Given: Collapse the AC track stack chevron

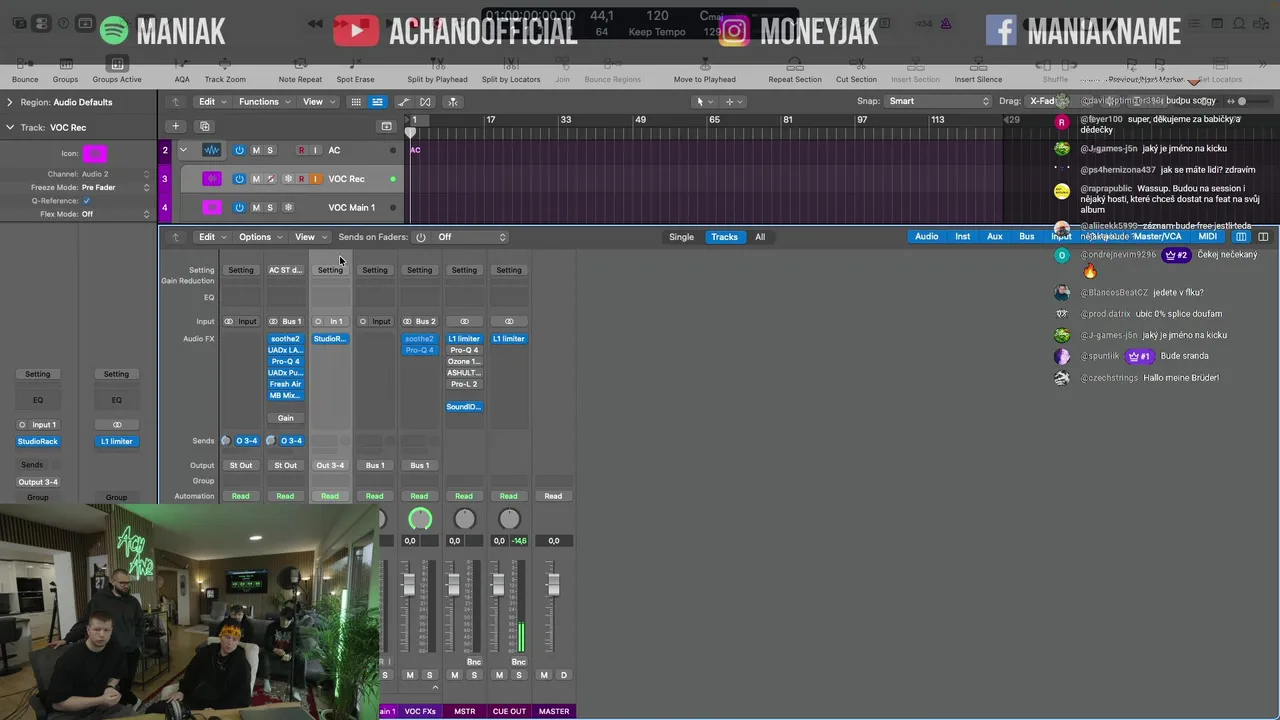Looking at the screenshot, I should 183,150.
